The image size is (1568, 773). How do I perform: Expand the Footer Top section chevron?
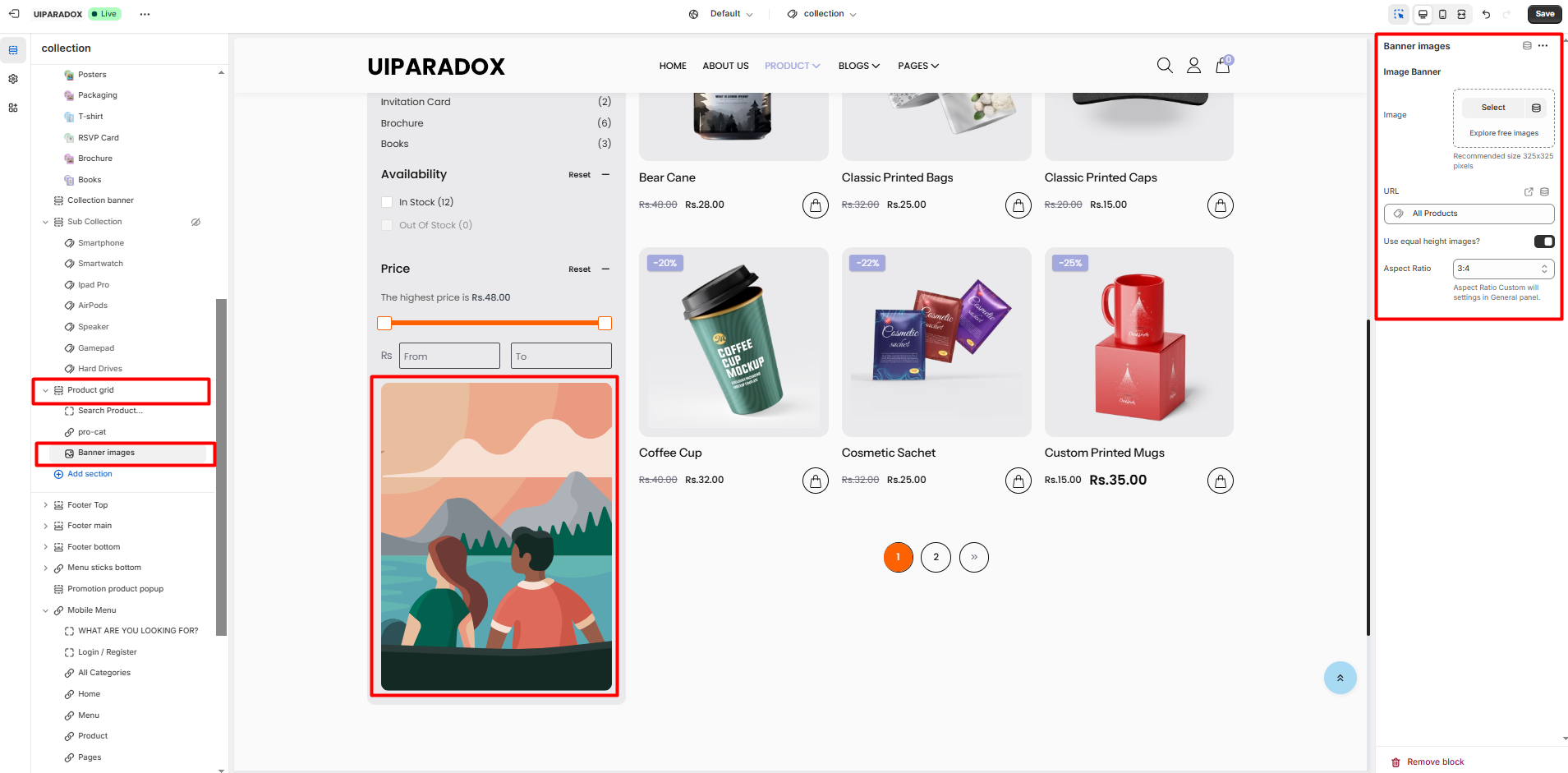click(45, 505)
